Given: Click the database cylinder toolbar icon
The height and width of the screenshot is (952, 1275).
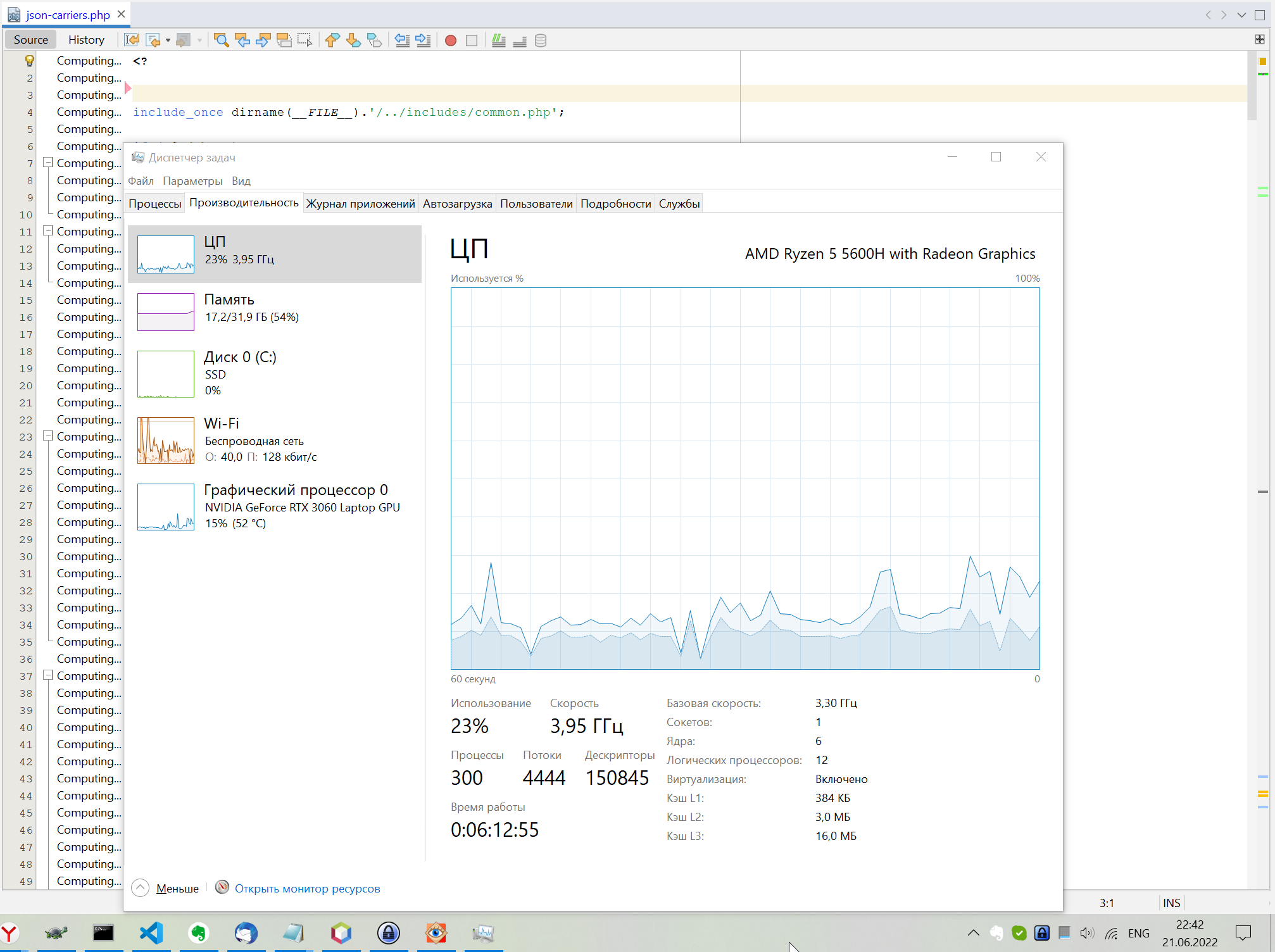Looking at the screenshot, I should tap(541, 40).
